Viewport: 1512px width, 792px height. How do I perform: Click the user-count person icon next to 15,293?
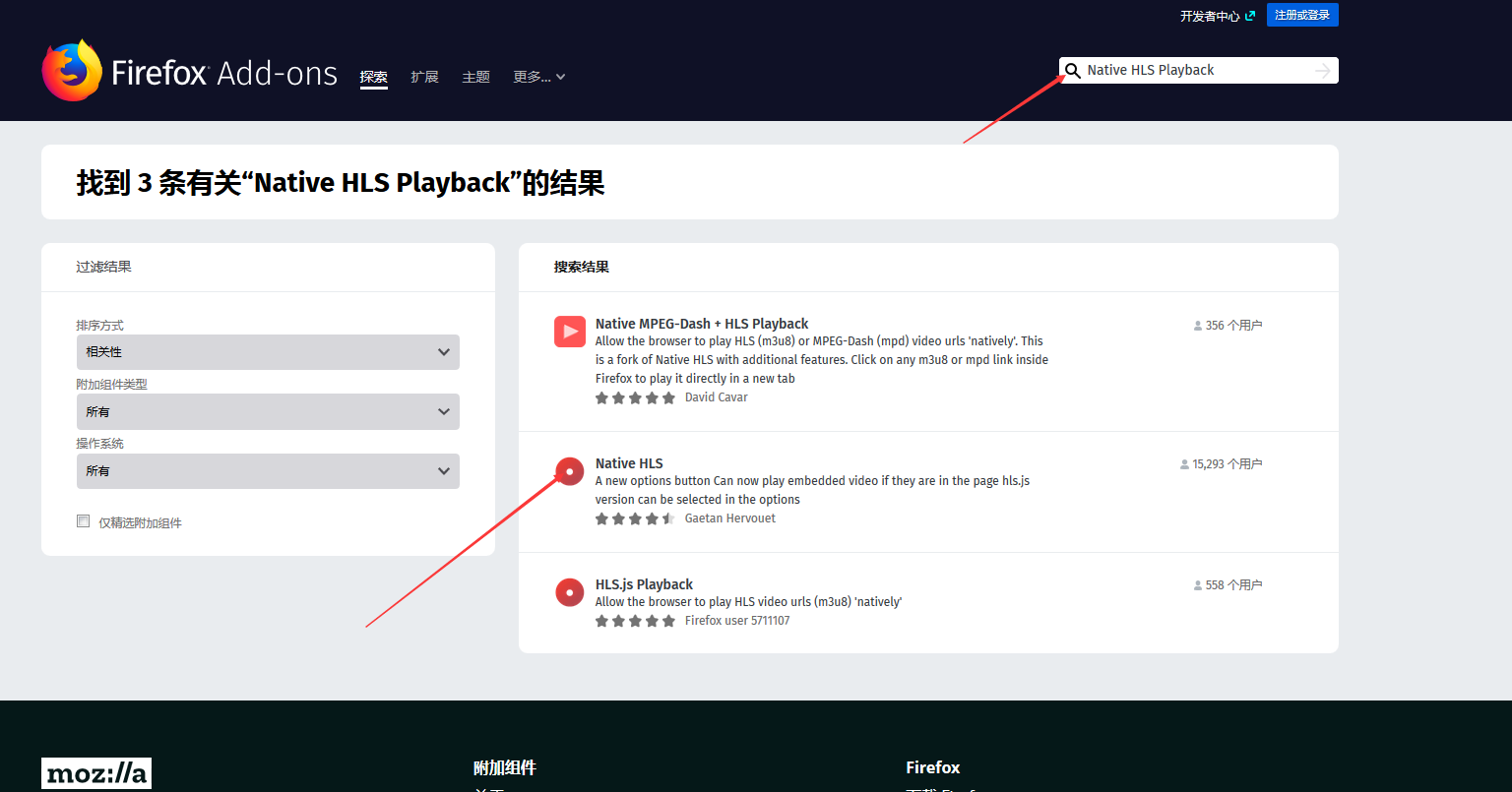pyautogui.click(x=1183, y=462)
